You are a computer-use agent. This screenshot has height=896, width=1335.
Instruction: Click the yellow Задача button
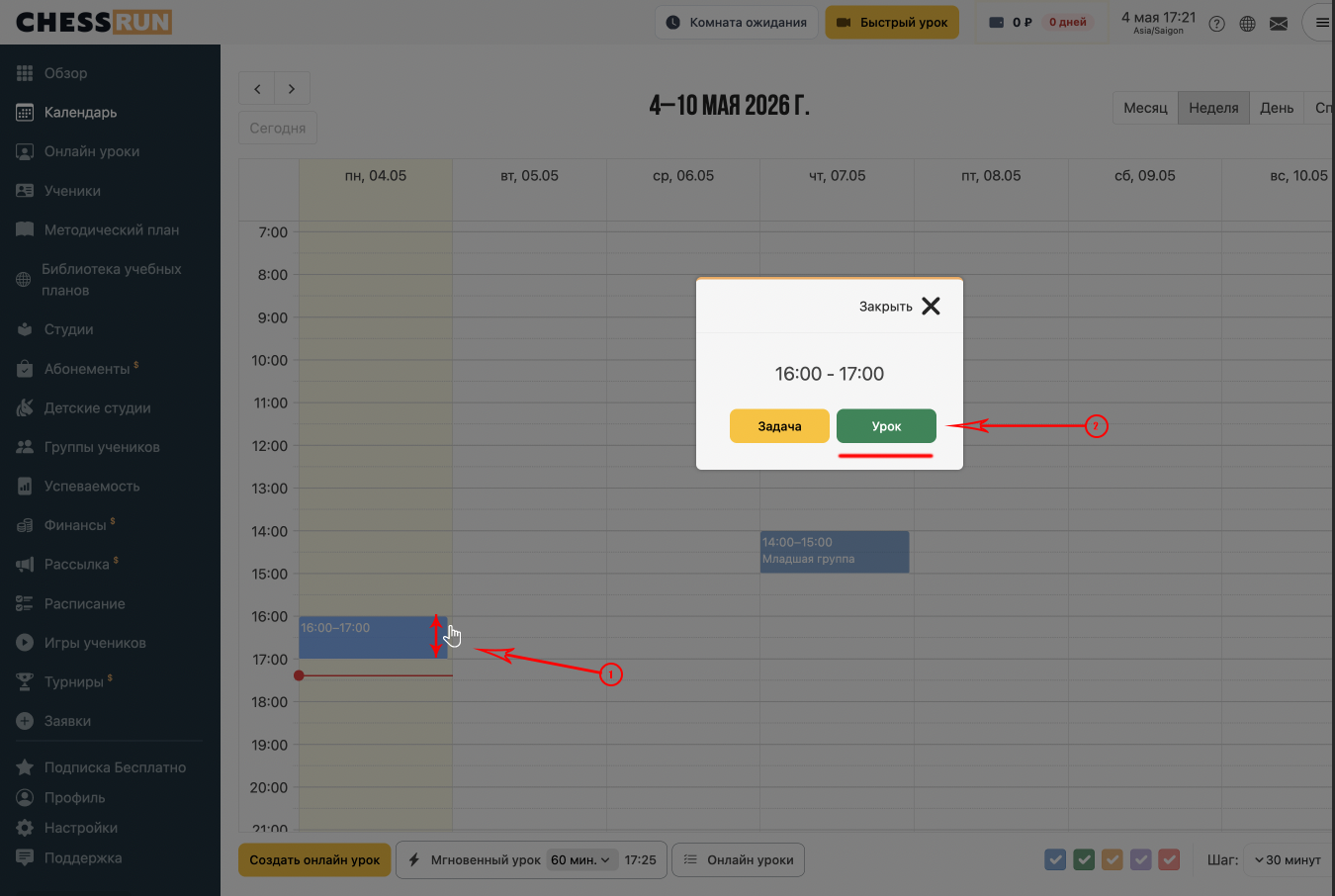pyautogui.click(x=779, y=426)
